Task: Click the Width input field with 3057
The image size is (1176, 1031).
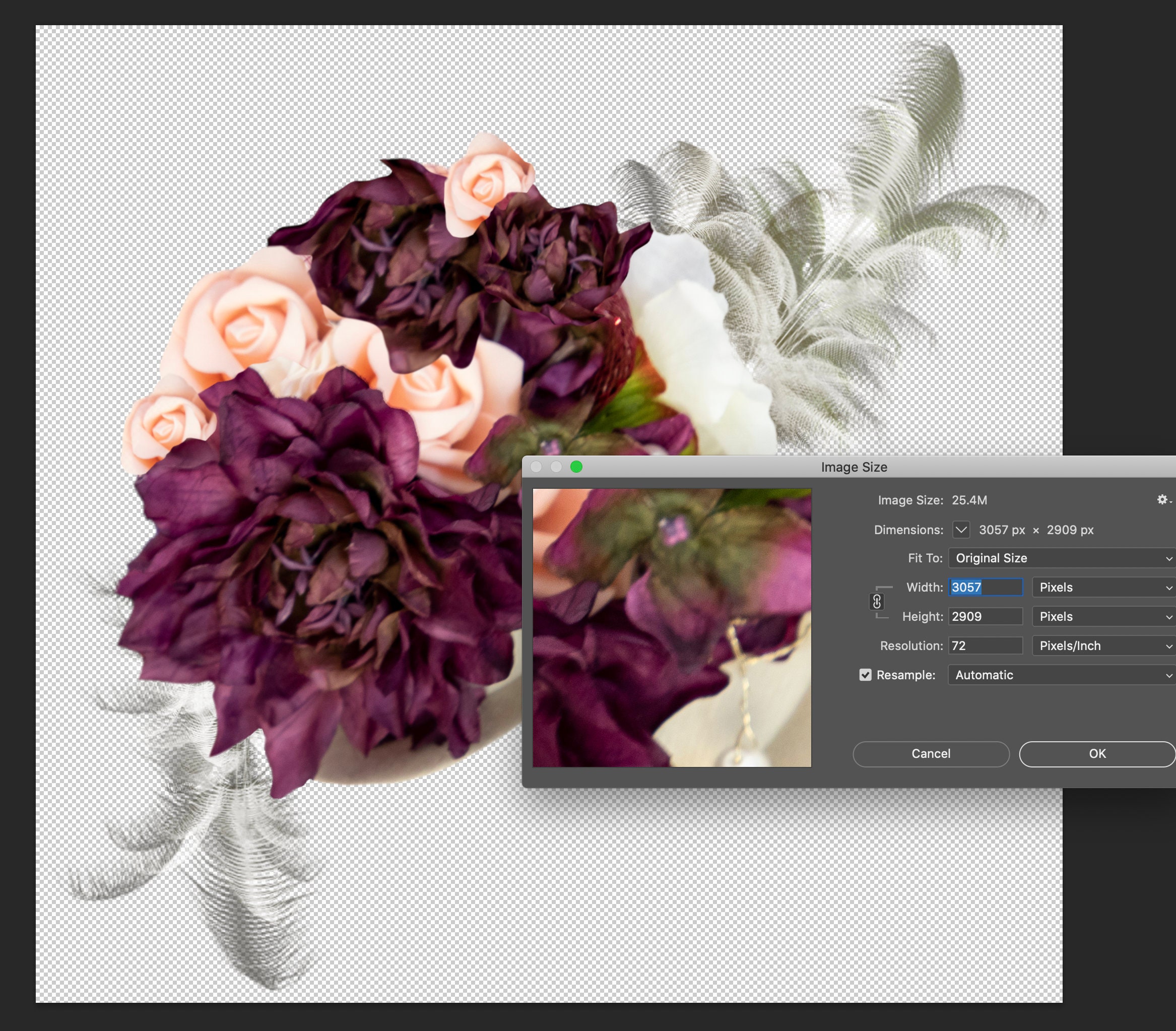Action: tap(986, 588)
